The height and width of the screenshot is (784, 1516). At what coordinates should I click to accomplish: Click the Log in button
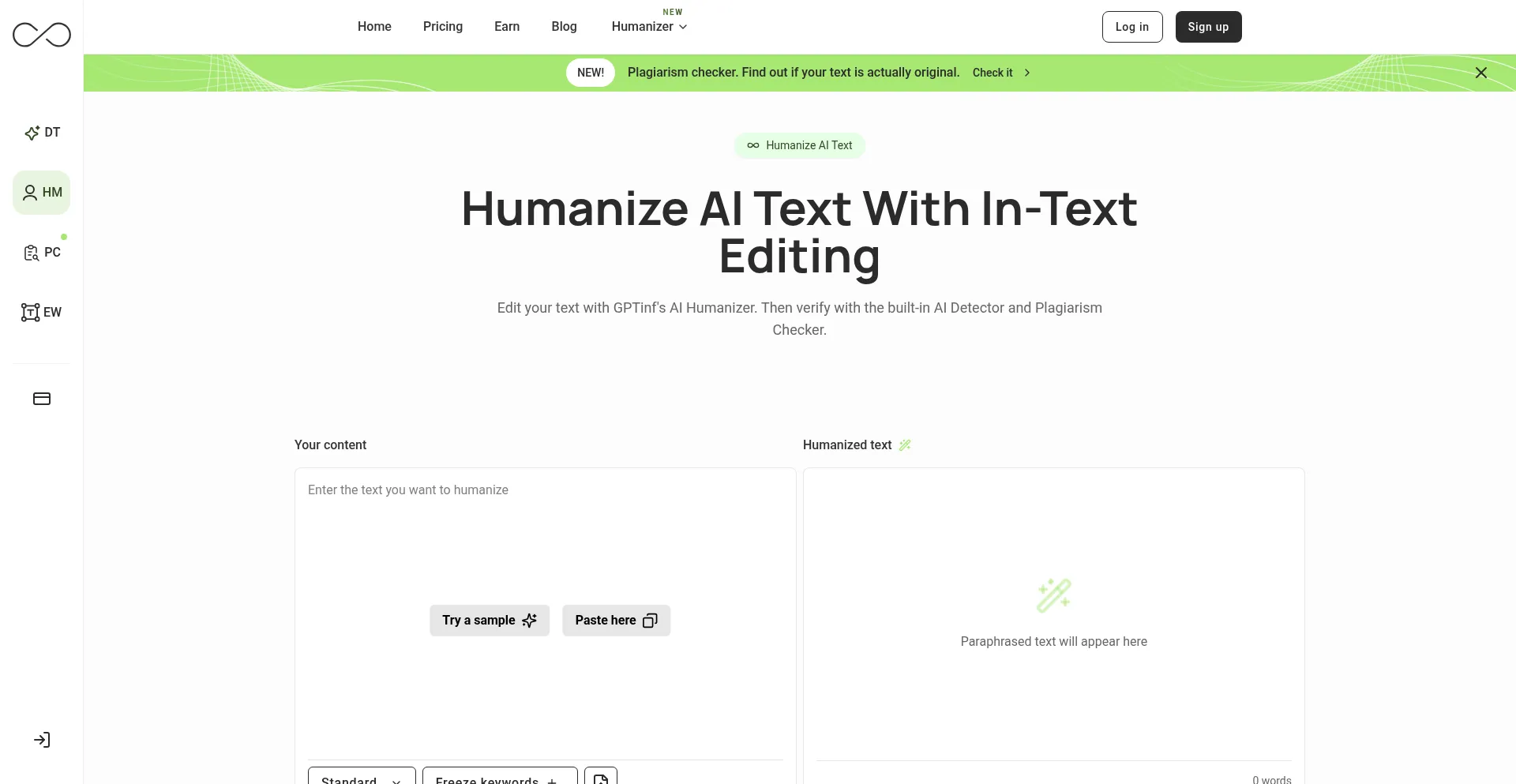click(x=1132, y=27)
